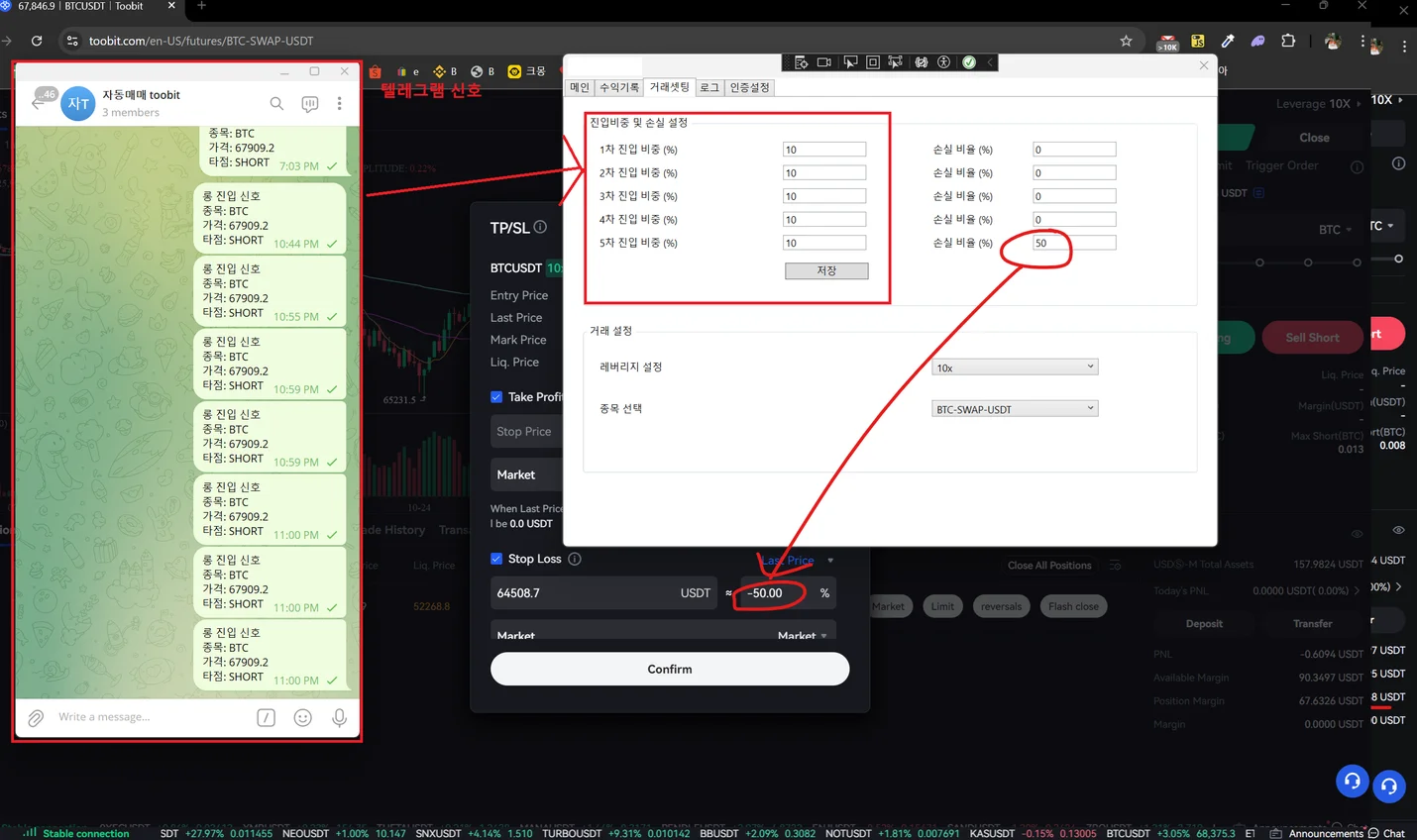Click the 자동매매 toobit group avatar

point(78,103)
